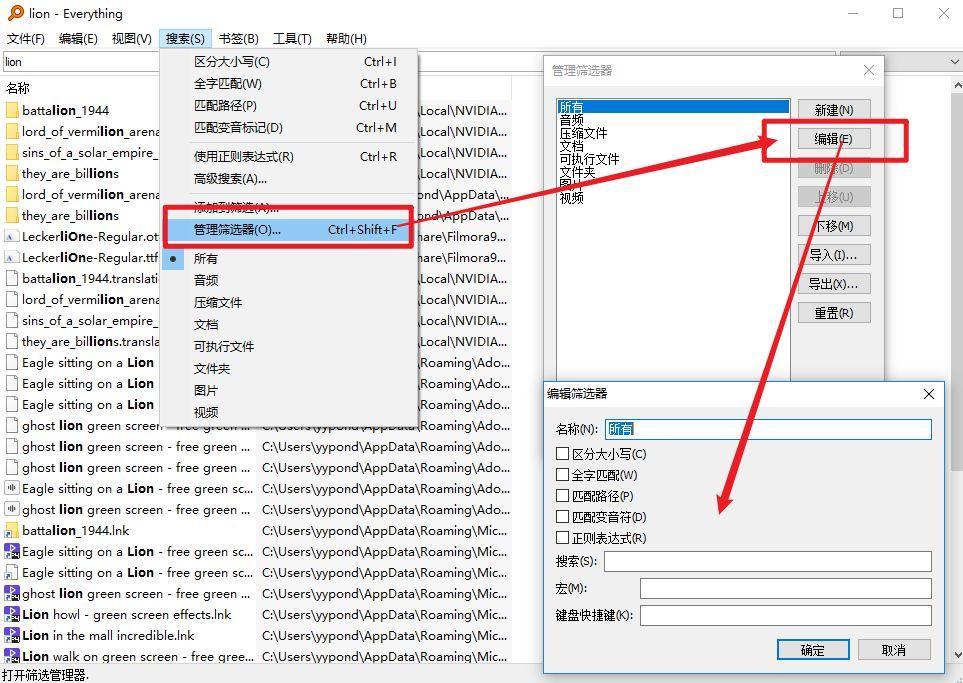Click the search field containing lion
The height and width of the screenshot is (683, 963).
pos(80,61)
